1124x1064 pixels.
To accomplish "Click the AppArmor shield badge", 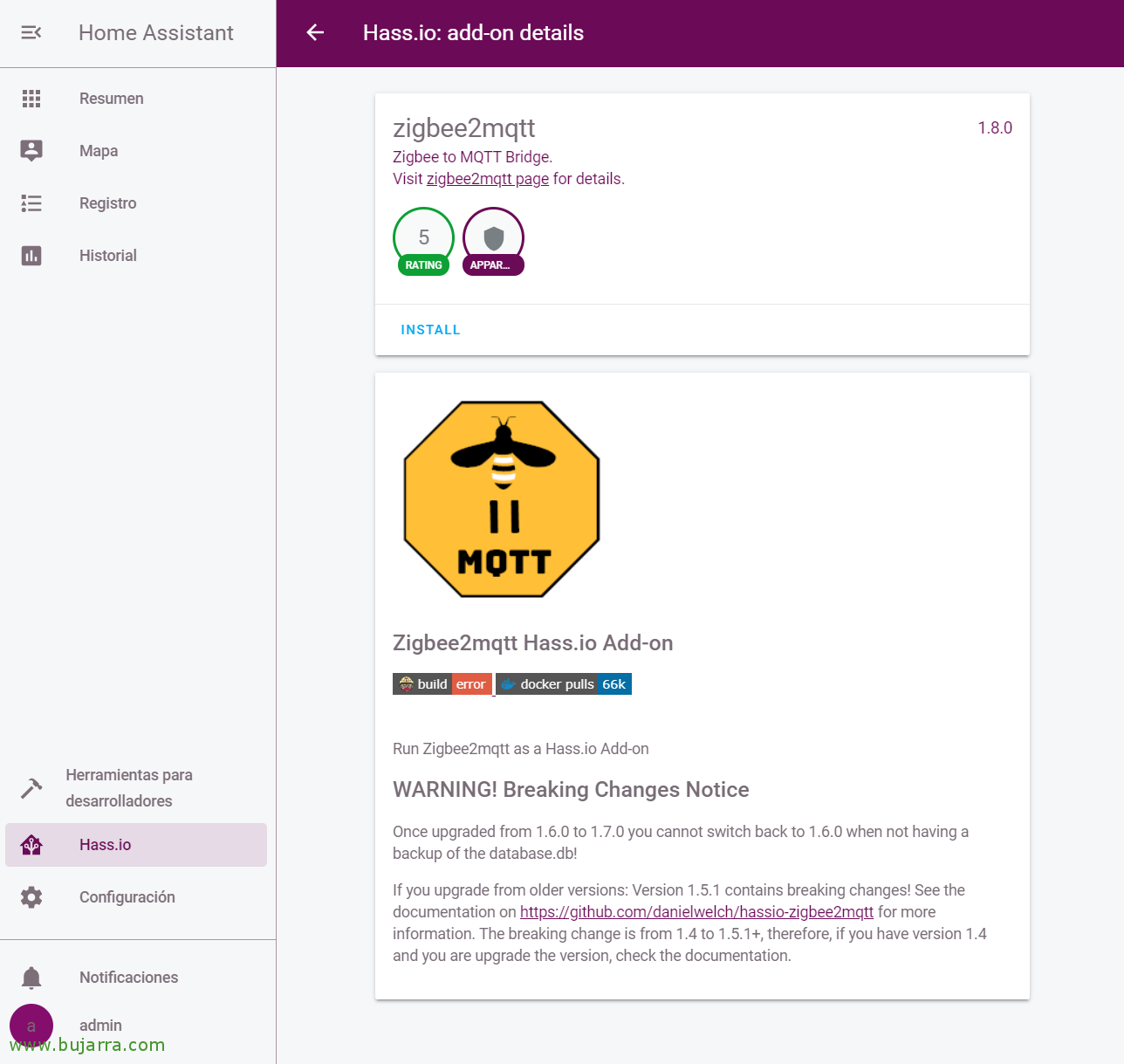I will (493, 241).
